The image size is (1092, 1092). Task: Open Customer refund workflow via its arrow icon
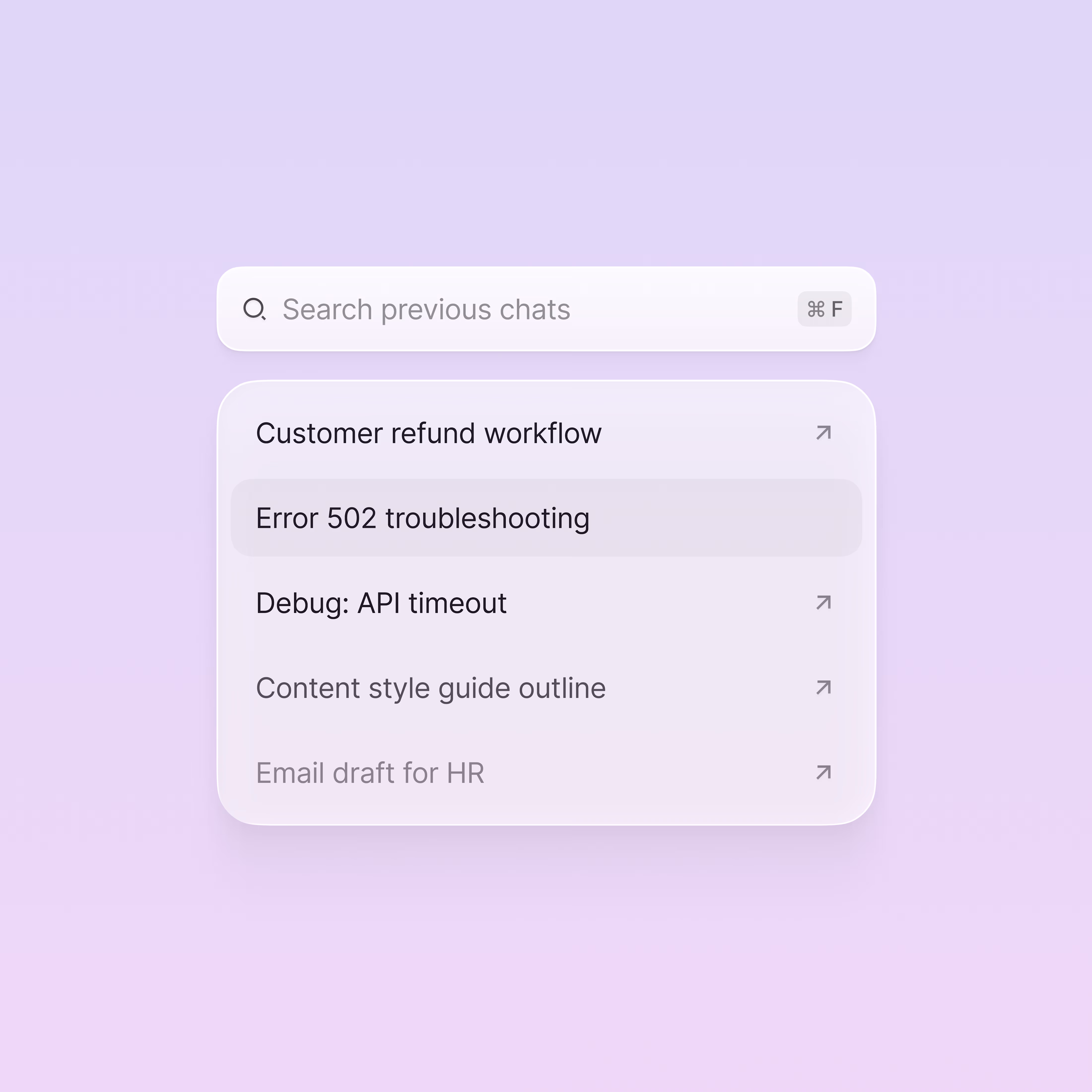pyautogui.click(x=823, y=433)
